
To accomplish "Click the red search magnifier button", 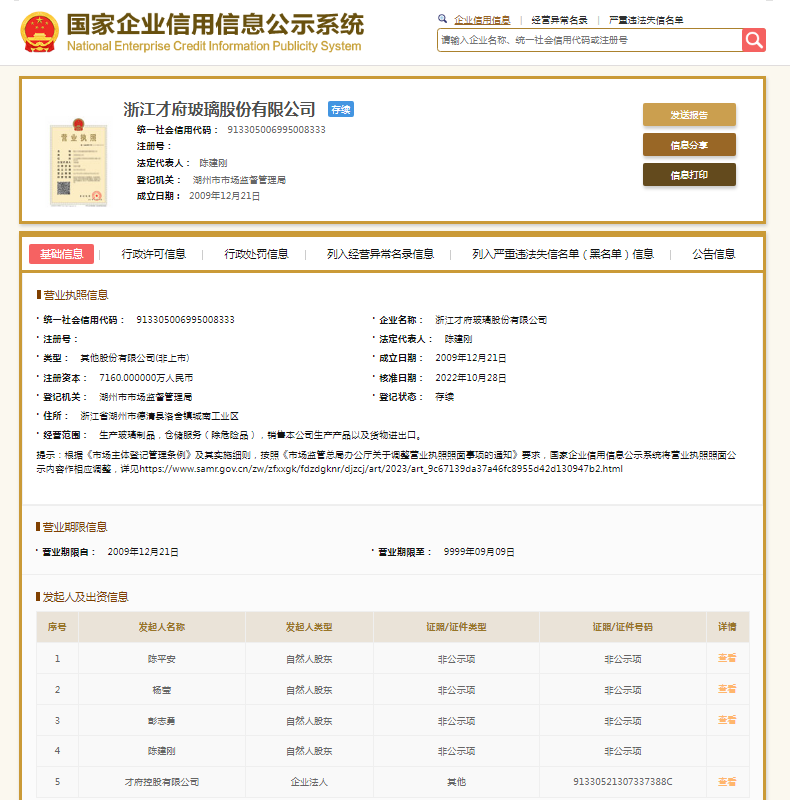I will 753,39.
